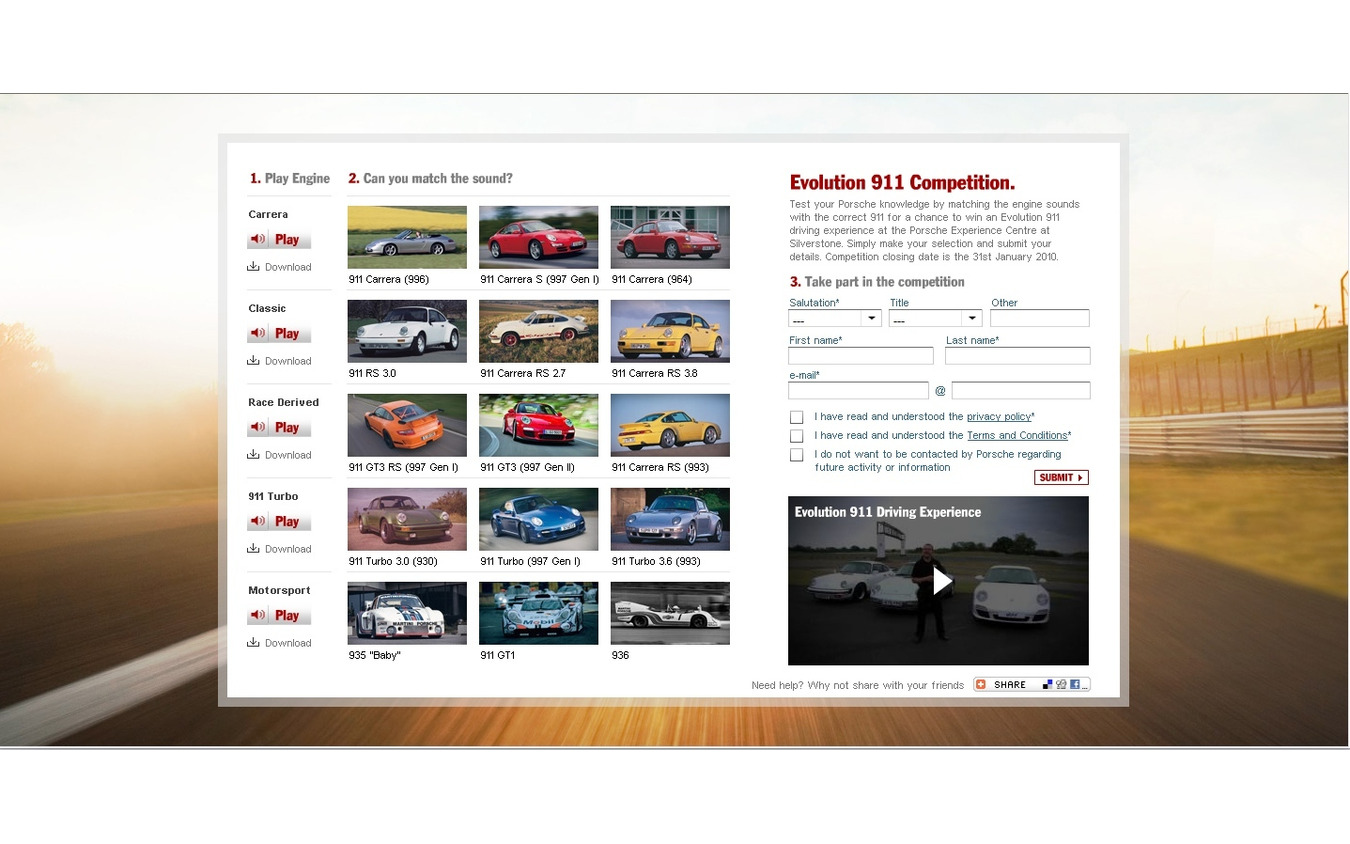Play the Carrera engine sound
The height and width of the screenshot is (844, 1350).
tap(279, 239)
